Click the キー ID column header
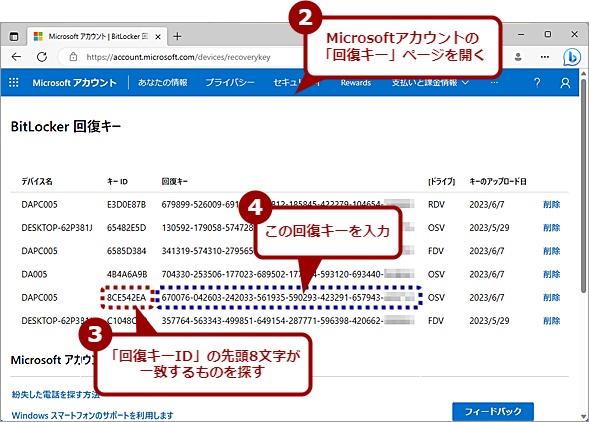Image resolution: width=589 pixels, height=422 pixels. 118,182
